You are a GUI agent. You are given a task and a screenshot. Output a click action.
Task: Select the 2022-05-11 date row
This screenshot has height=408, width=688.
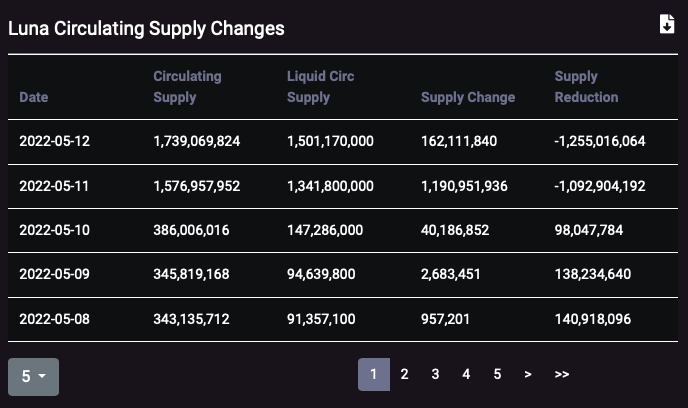coord(343,186)
